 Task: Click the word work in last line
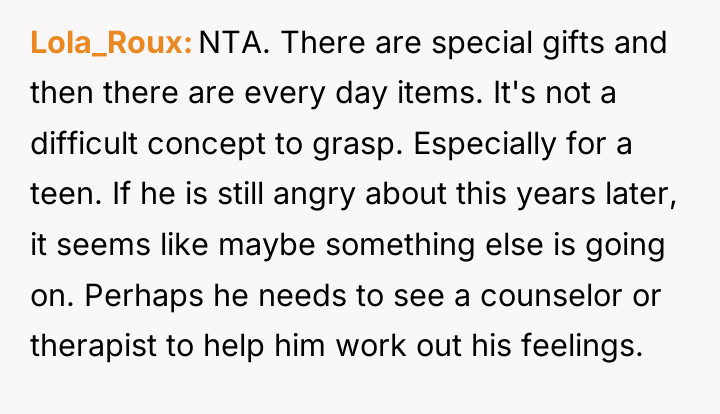371,346
